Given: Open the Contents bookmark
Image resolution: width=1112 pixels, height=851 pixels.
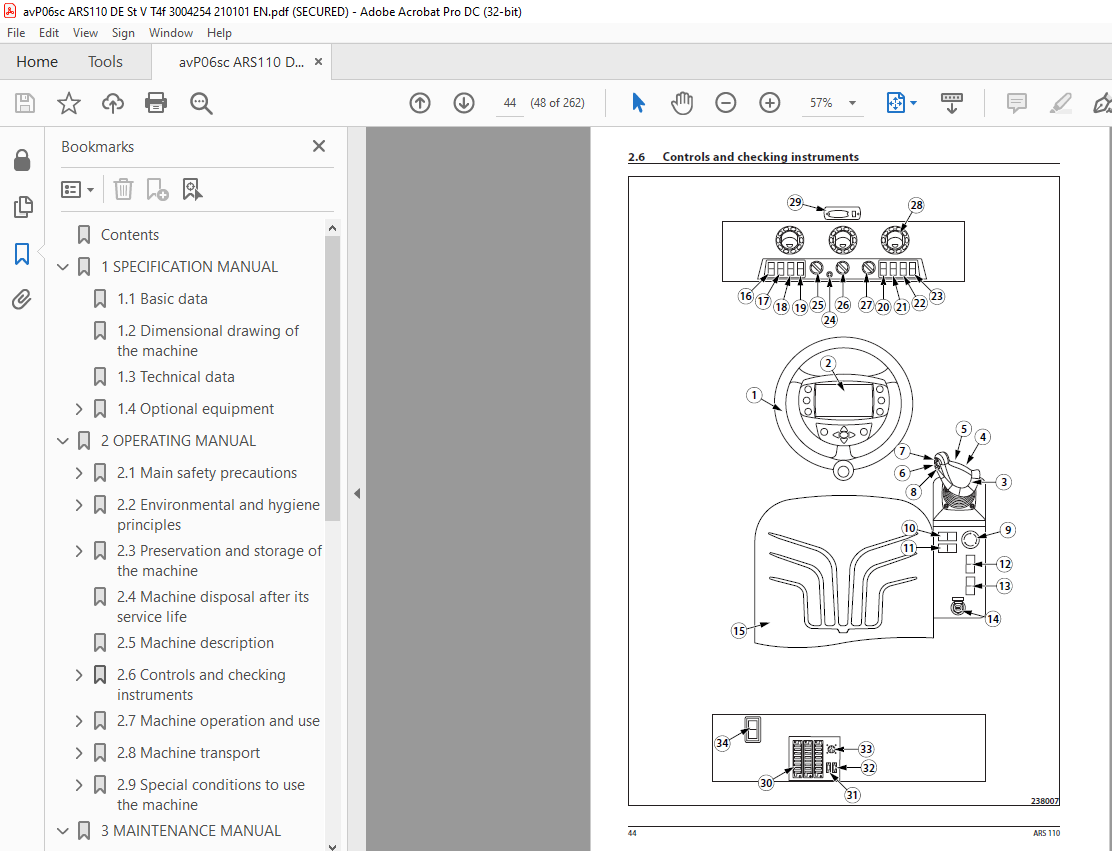Looking at the screenshot, I should coord(130,235).
